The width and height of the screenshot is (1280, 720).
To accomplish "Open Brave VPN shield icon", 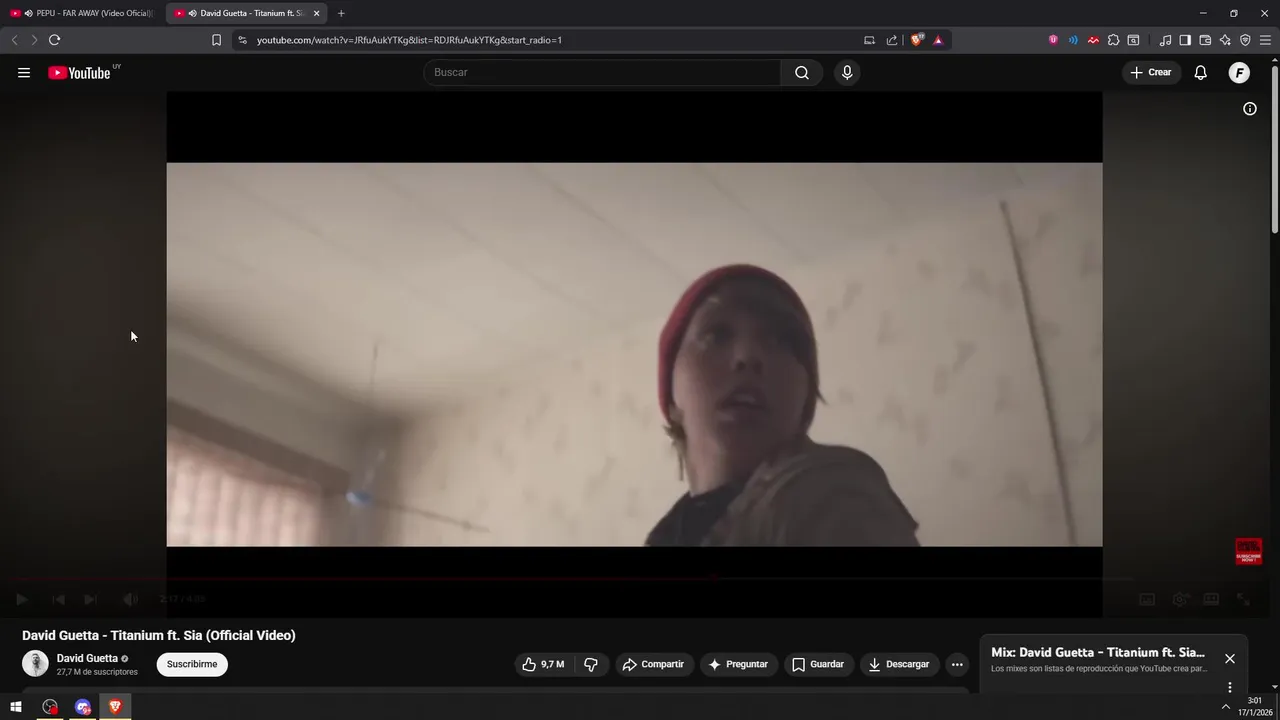I will (x=1245, y=40).
